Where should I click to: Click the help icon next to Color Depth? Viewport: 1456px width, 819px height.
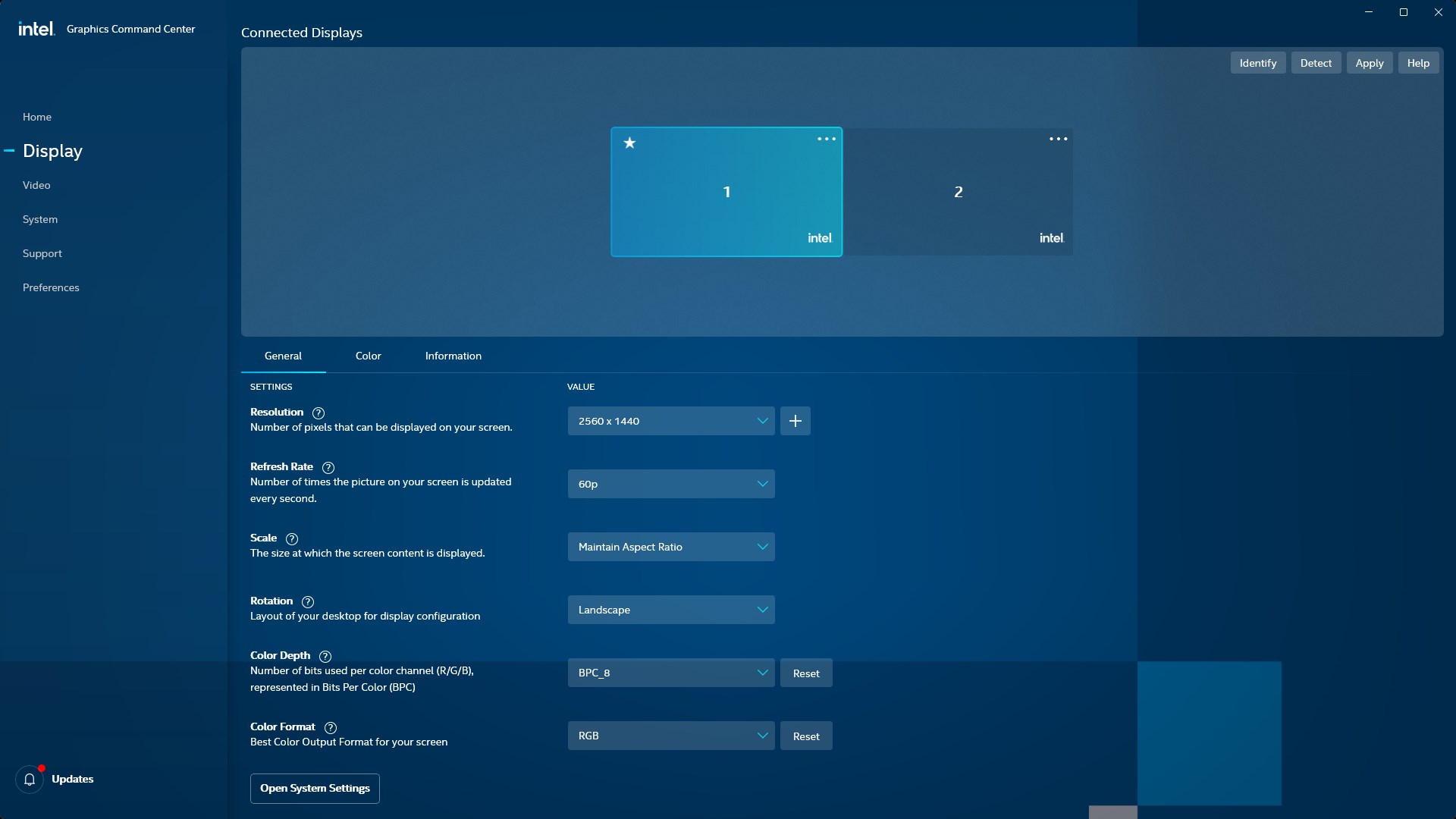tap(325, 657)
